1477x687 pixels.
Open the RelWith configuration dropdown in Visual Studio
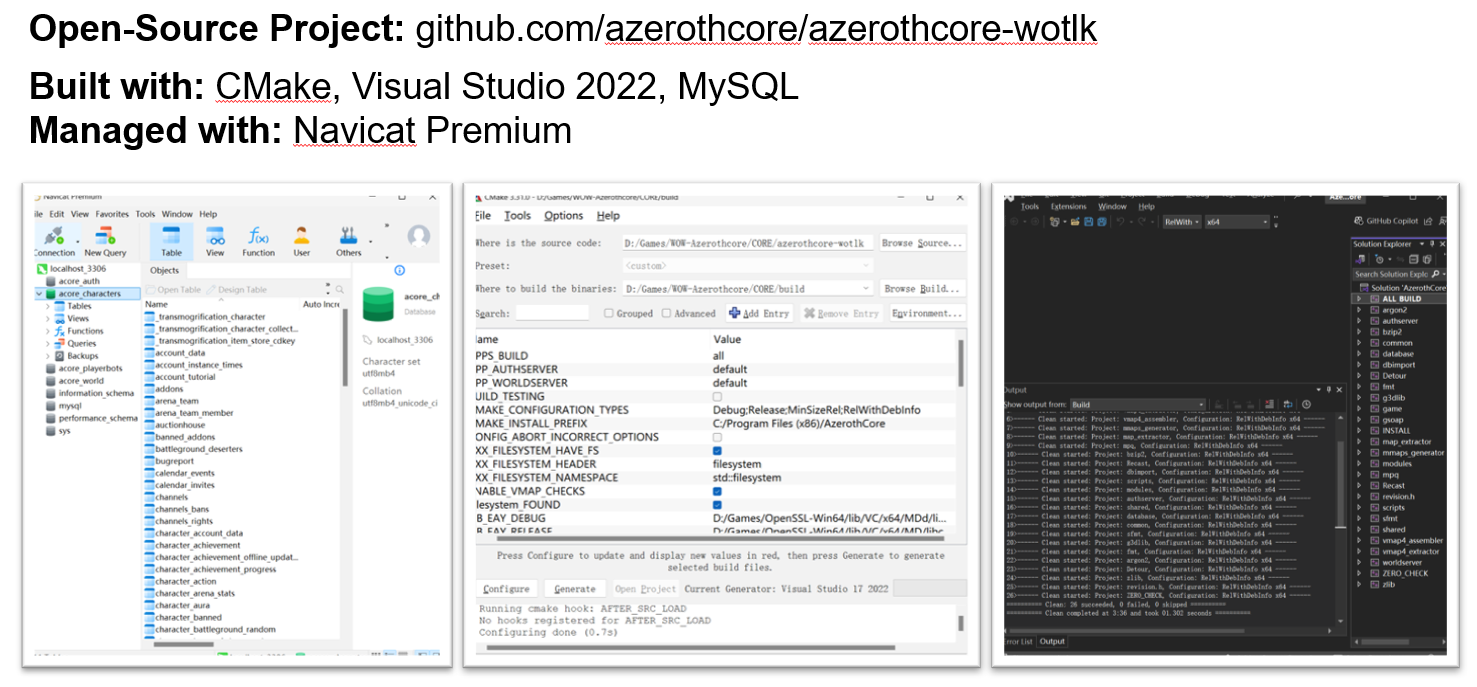(x=1182, y=222)
